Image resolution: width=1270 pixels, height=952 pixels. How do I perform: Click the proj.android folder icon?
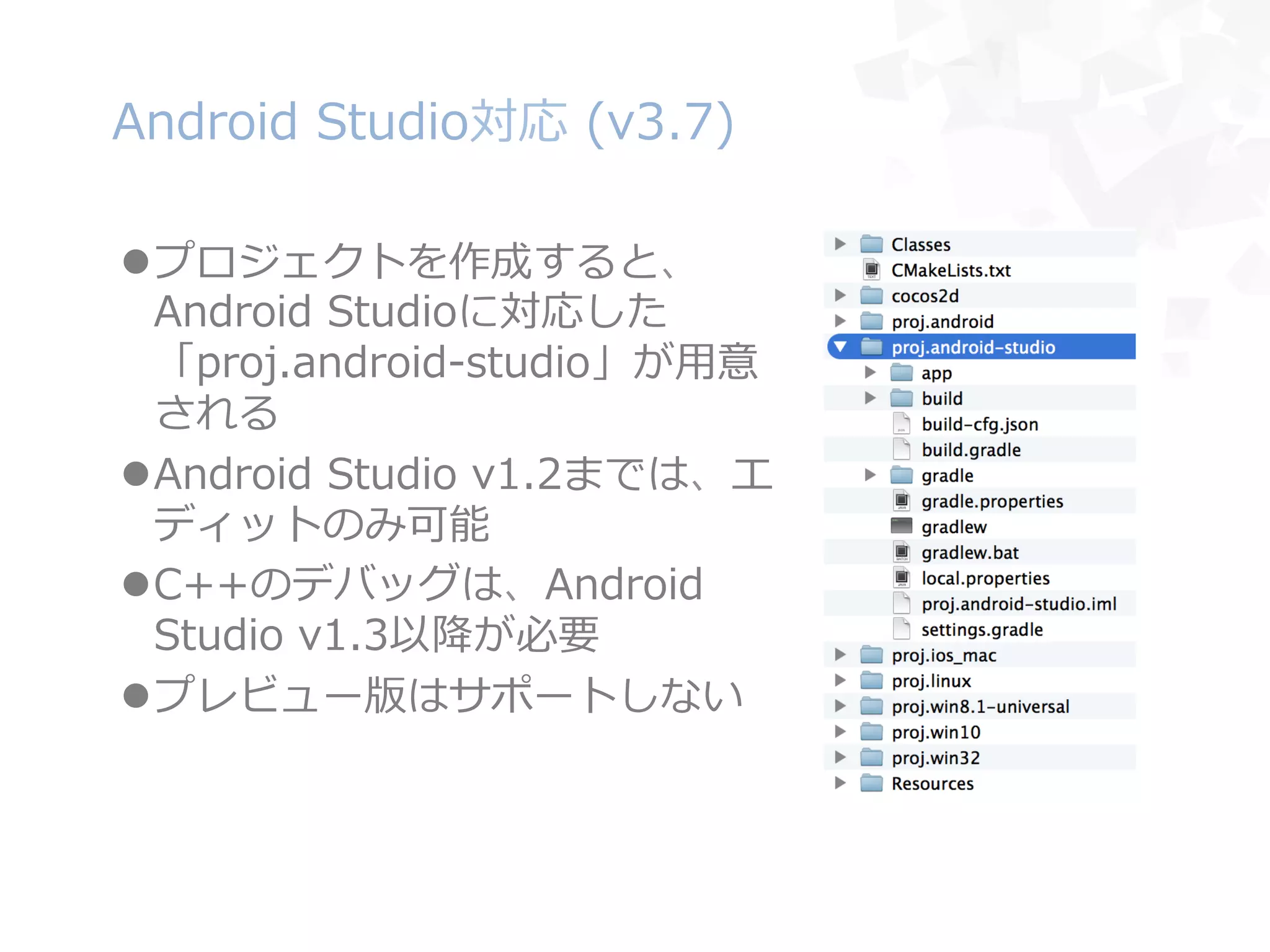click(x=871, y=321)
